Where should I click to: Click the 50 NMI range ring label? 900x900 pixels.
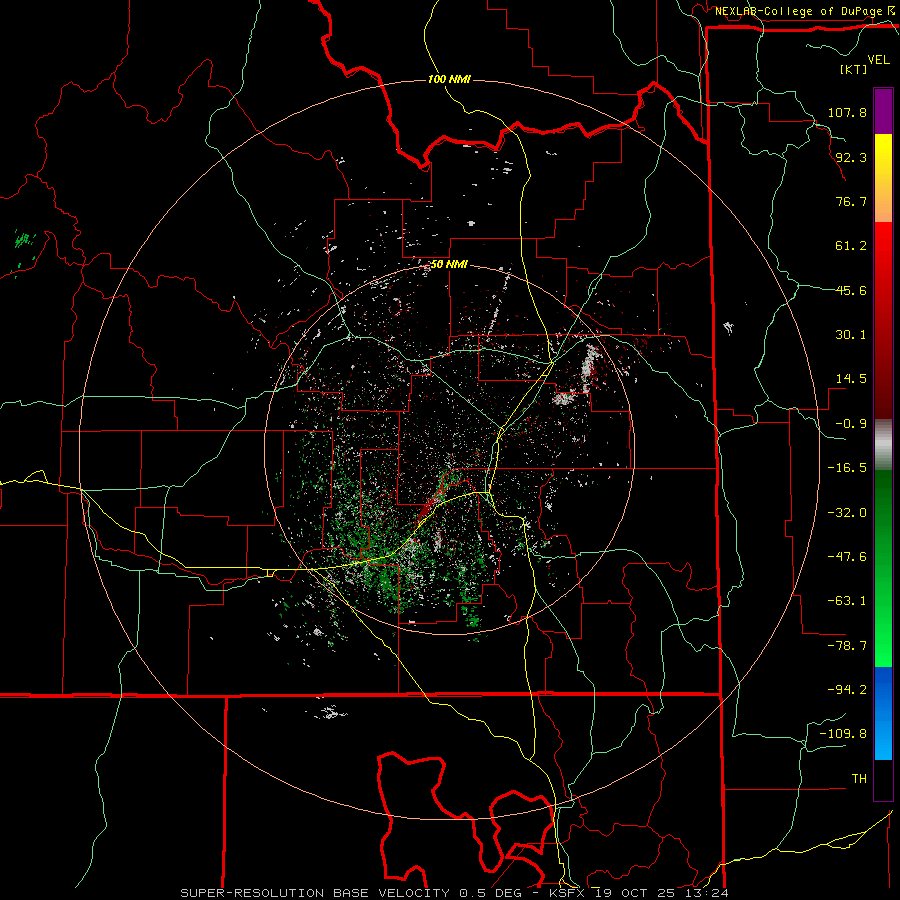pos(449,265)
